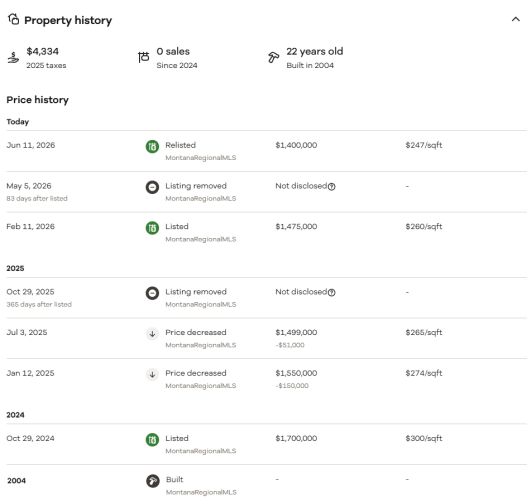The height and width of the screenshot is (500, 527).
Task: Open the Not disclosed help icon, Oct 29, 2025
Action: coord(331,293)
